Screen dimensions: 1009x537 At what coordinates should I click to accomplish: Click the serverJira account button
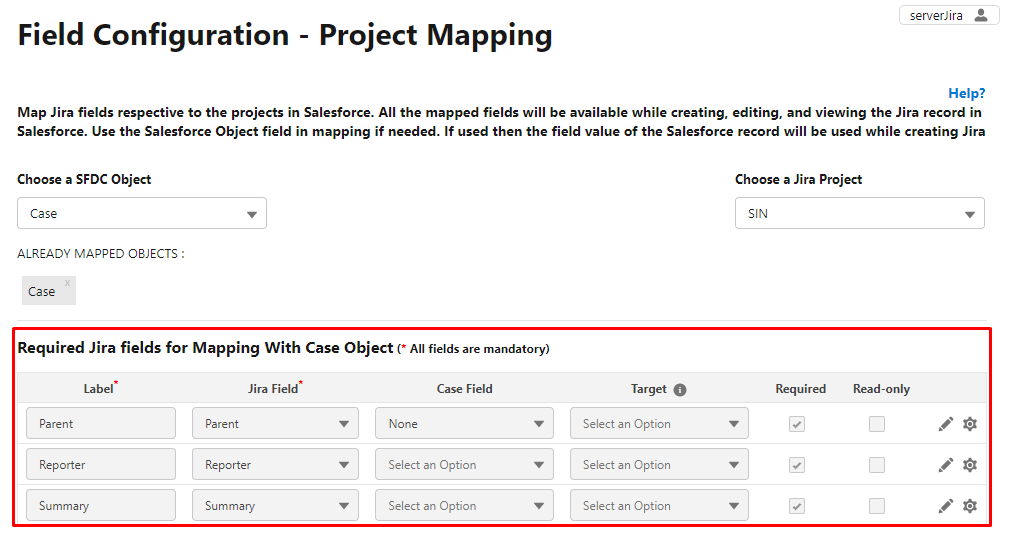click(949, 15)
